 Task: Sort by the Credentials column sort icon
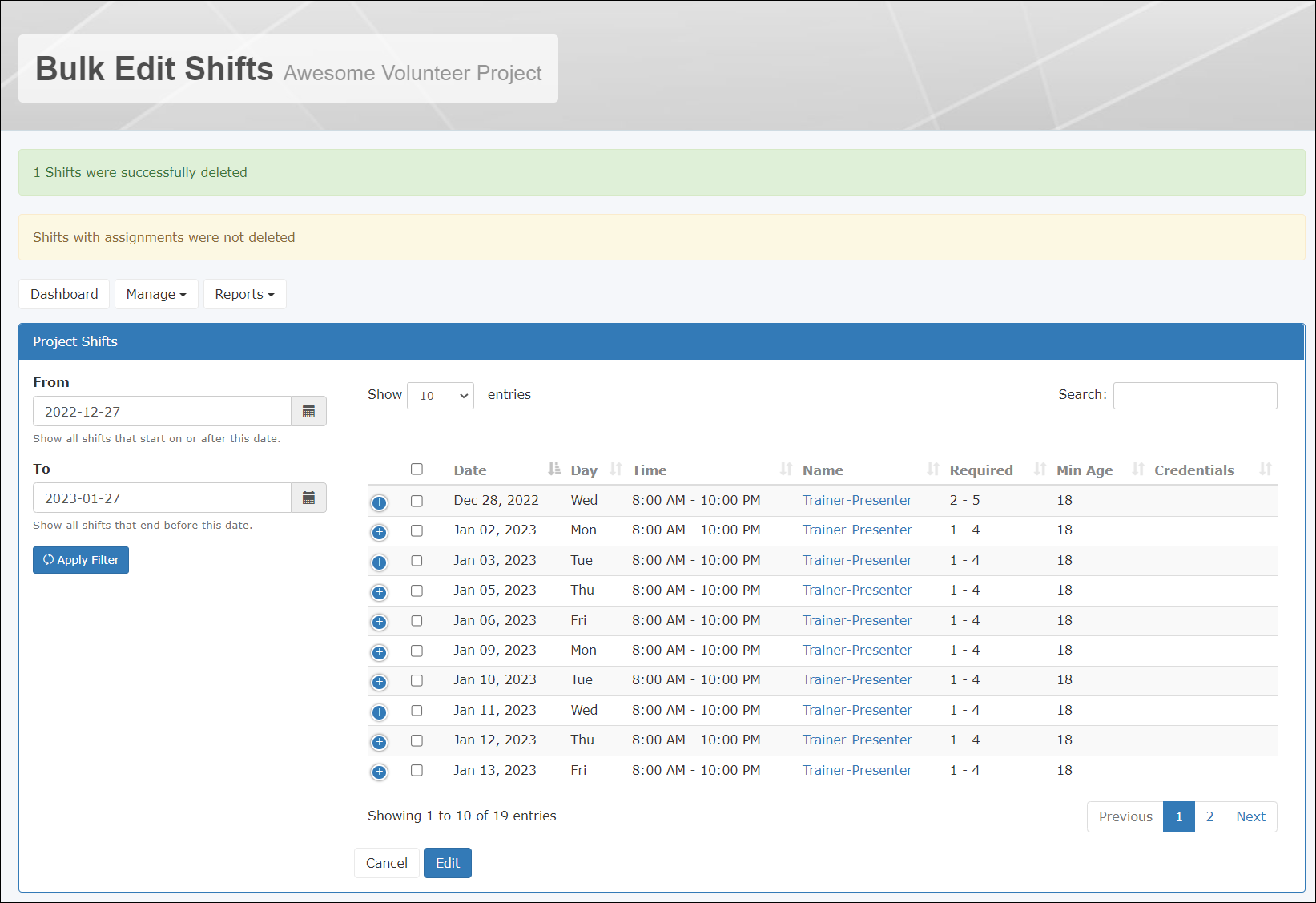[x=1266, y=469]
